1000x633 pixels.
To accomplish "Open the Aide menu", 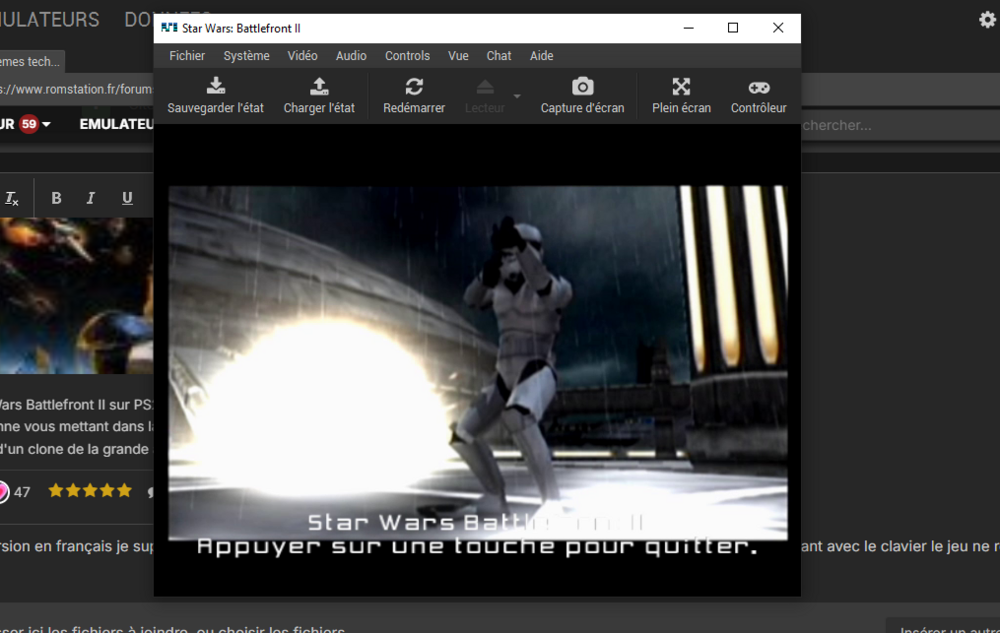I will point(541,56).
